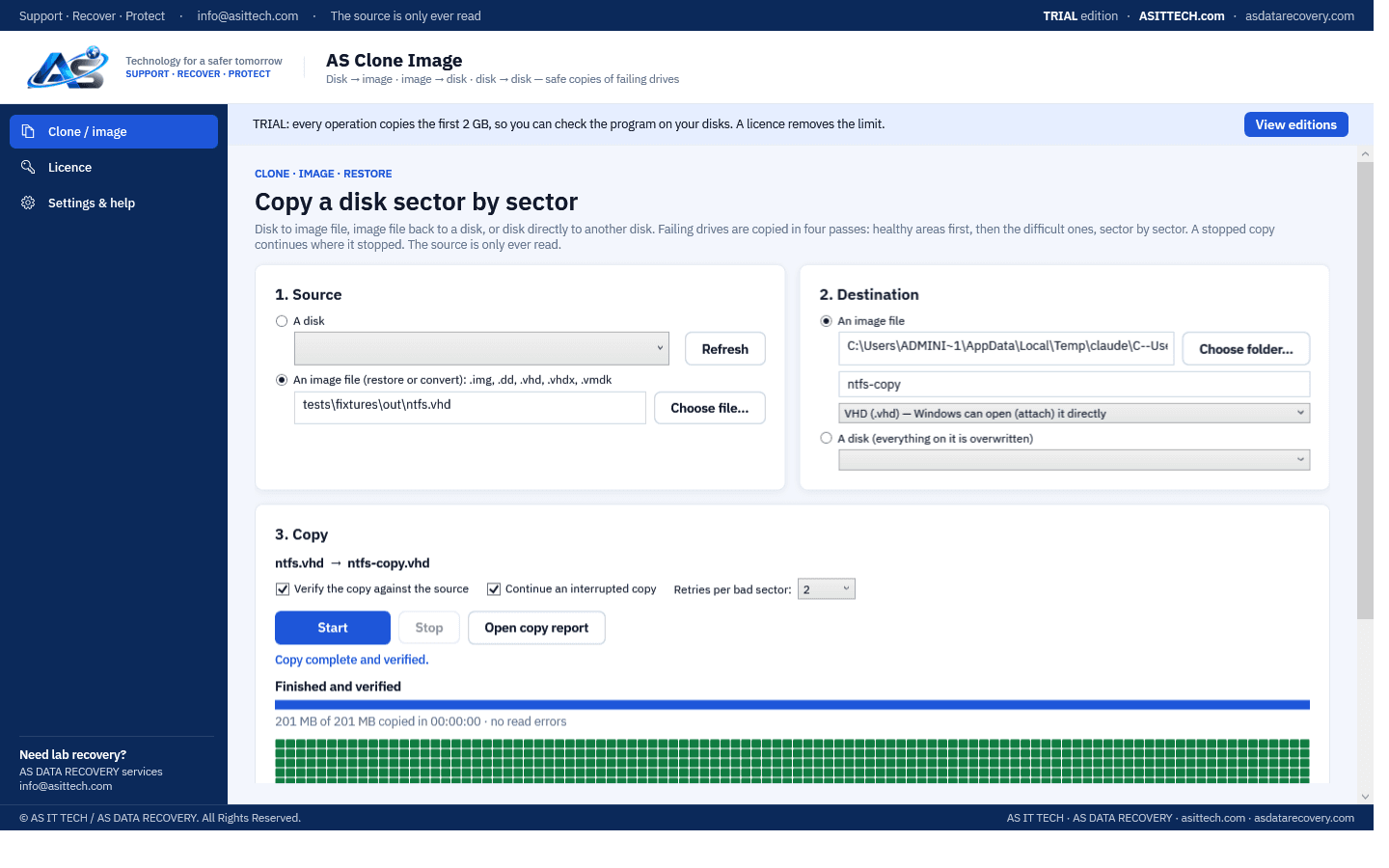Click the Stop button

[429, 628]
